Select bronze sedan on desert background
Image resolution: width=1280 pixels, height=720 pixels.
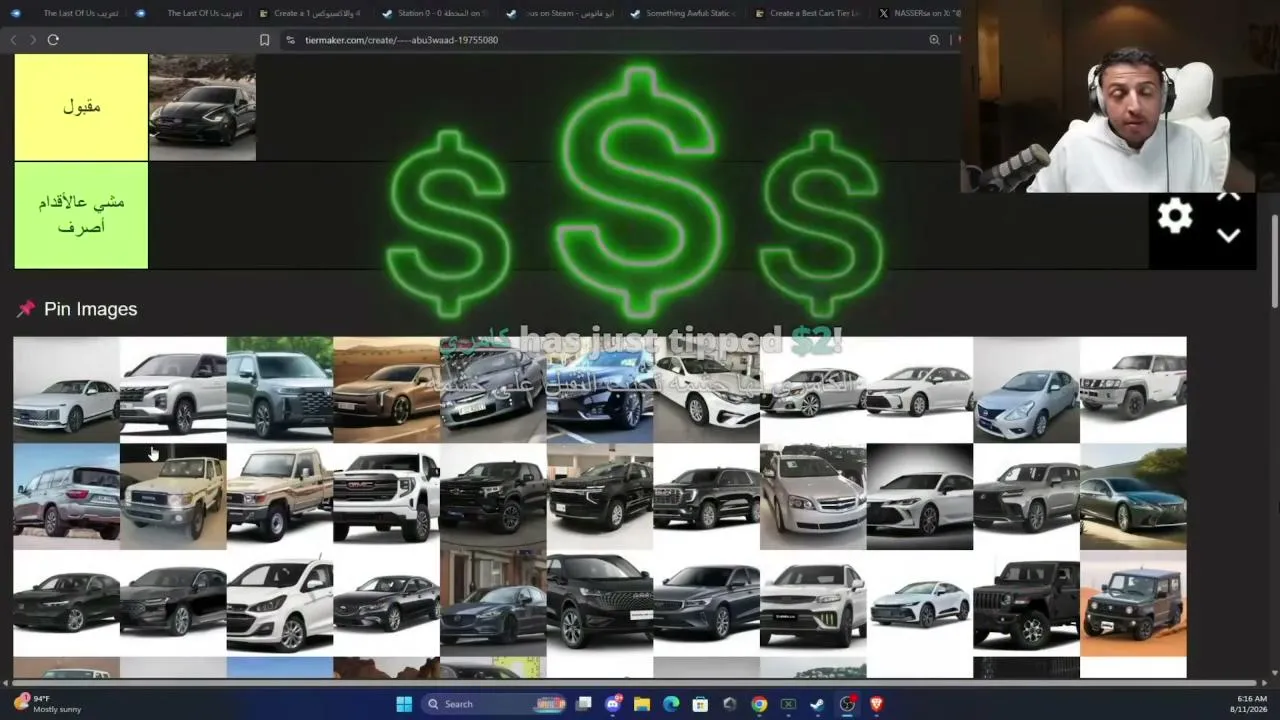click(386, 389)
